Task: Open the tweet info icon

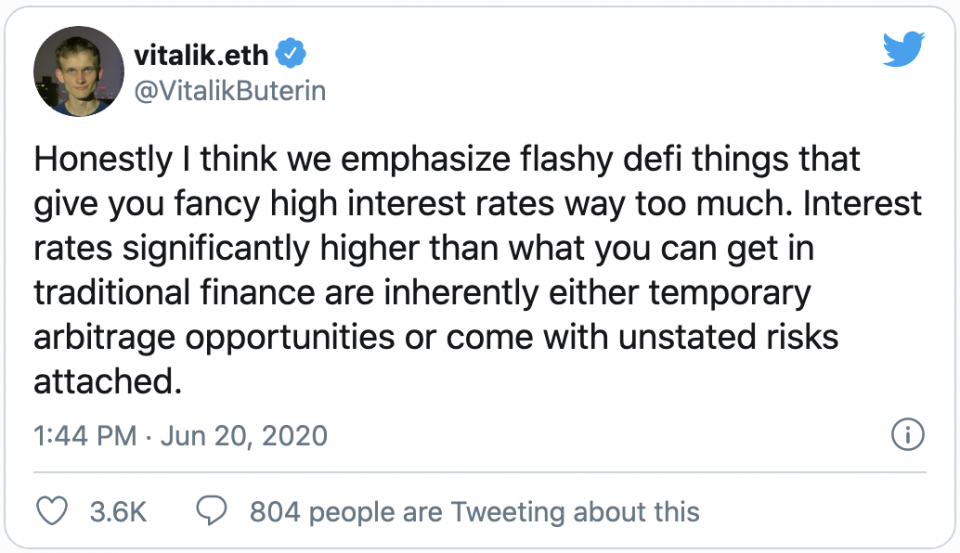Action: point(906,435)
